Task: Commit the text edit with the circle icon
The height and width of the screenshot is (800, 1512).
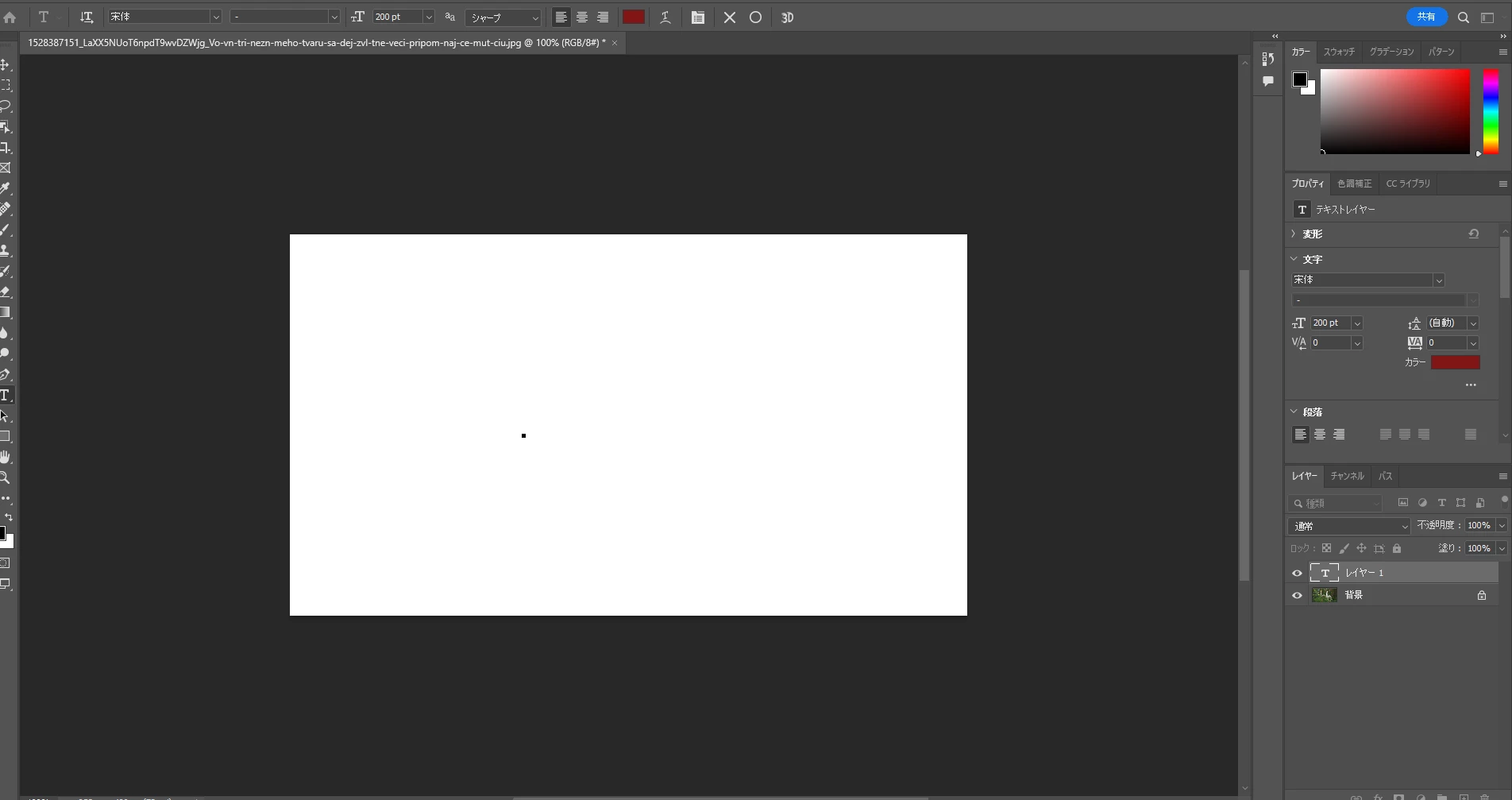Action: point(755,17)
